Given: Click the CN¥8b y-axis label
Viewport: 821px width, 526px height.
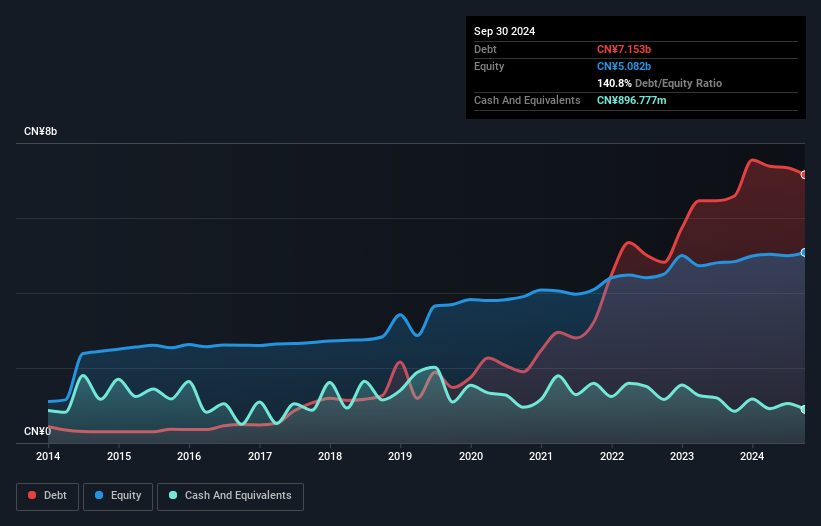Looking at the screenshot, I should [x=40, y=131].
